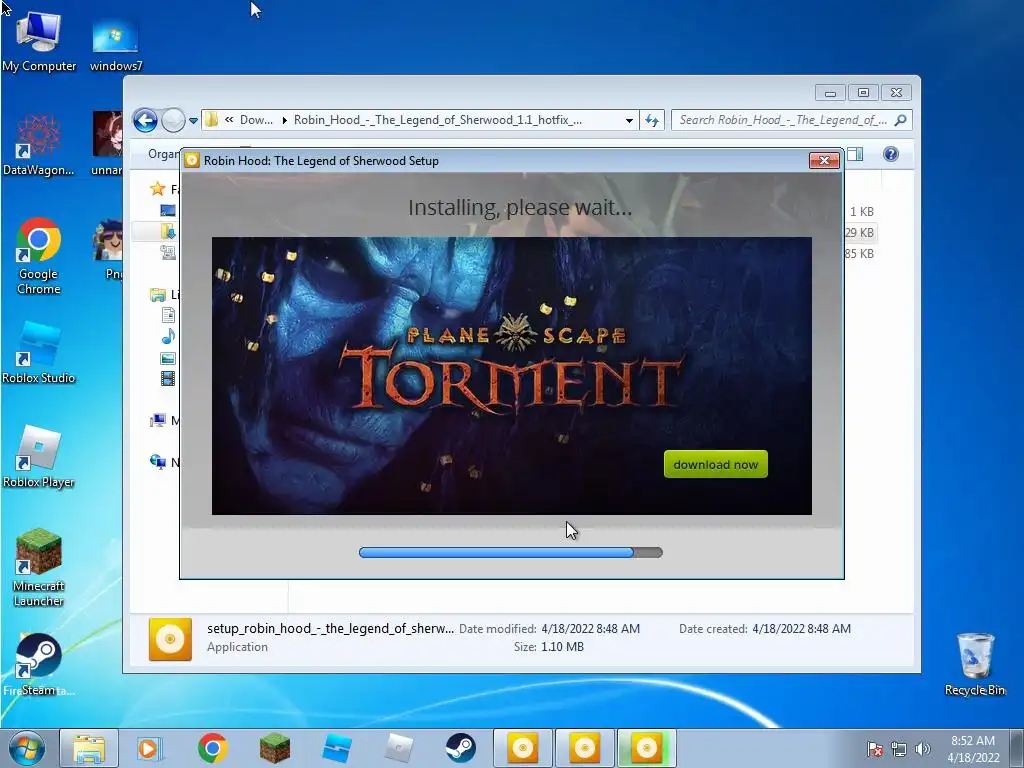The image size is (1024, 768).
Task: Switch to second GOG installer taskbar item
Action: click(584, 748)
